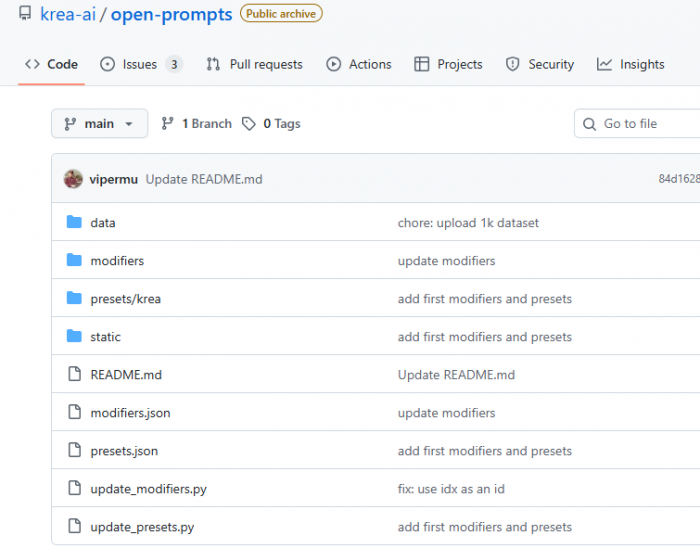The image size is (700, 548).
Task: Open the main branch dropdown
Action: coord(100,124)
